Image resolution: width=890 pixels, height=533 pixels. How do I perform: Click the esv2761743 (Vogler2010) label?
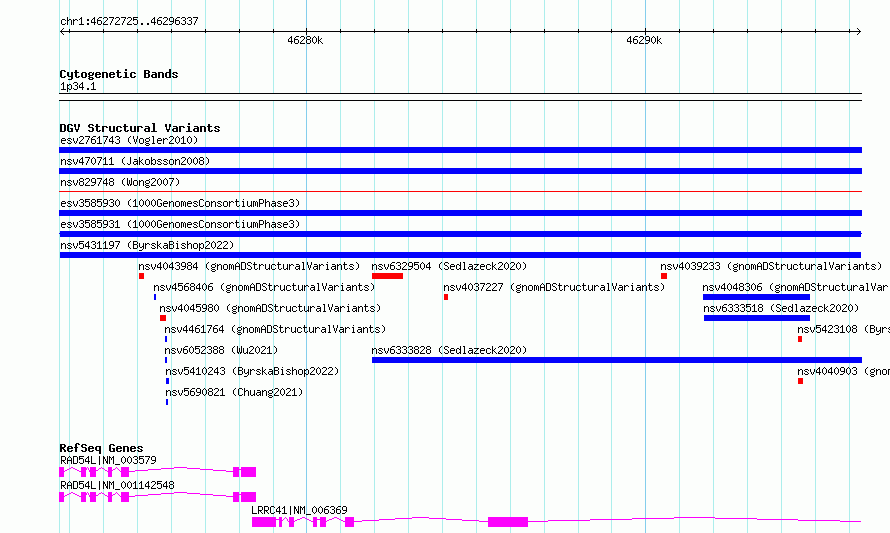pyautogui.click(x=129, y=140)
